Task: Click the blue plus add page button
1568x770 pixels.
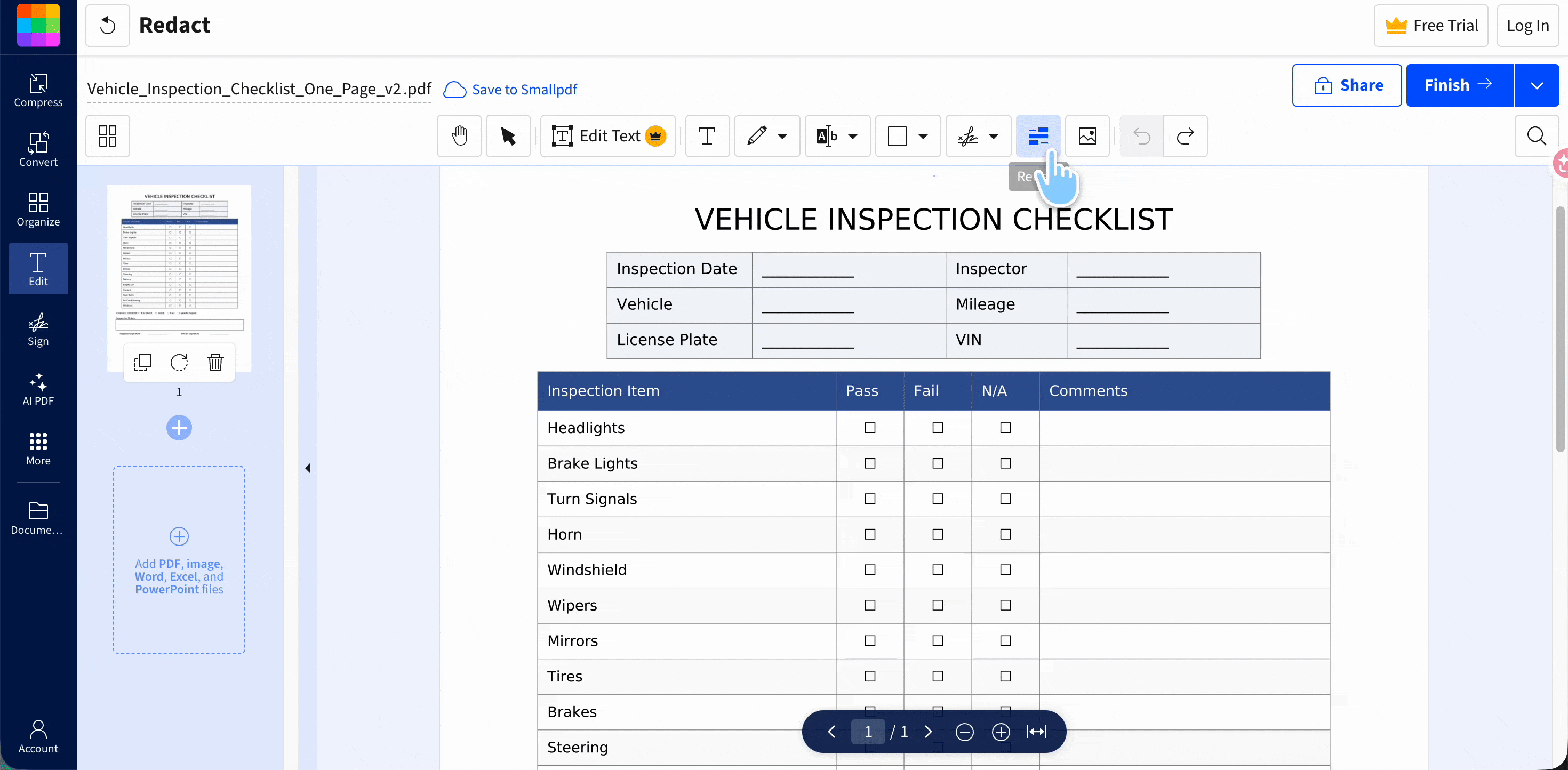Action: tap(179, 428)
